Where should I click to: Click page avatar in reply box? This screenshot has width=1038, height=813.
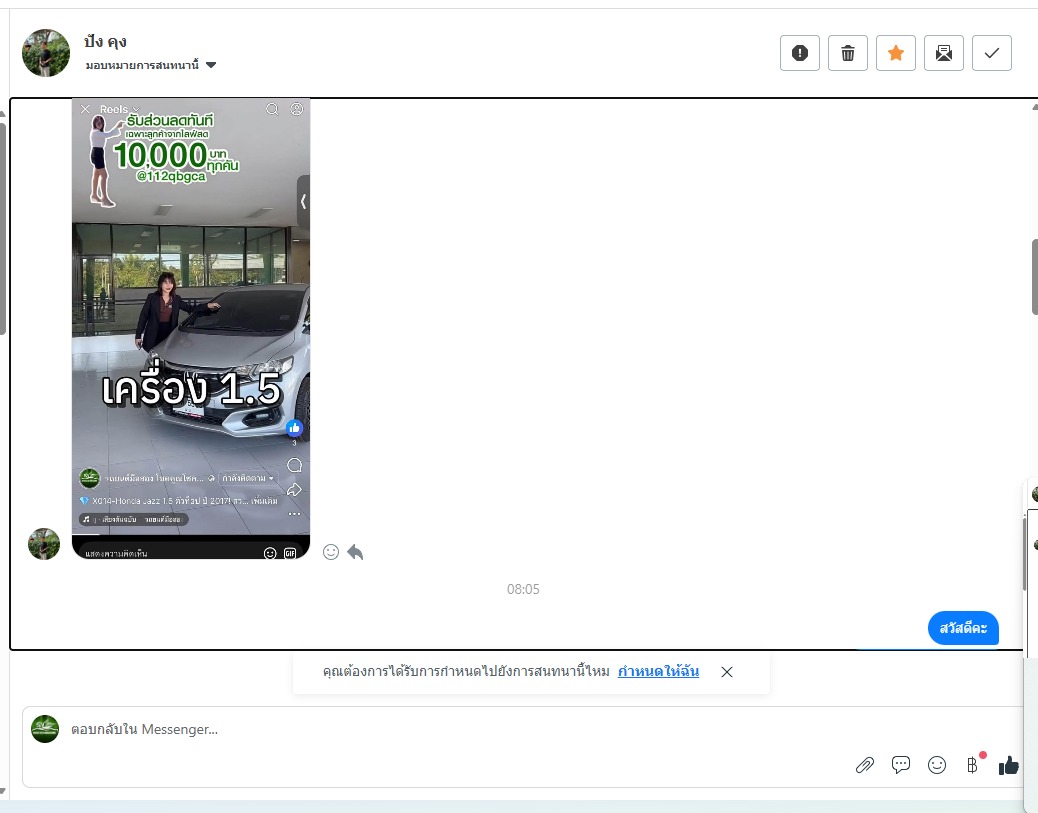coord(45,729)
